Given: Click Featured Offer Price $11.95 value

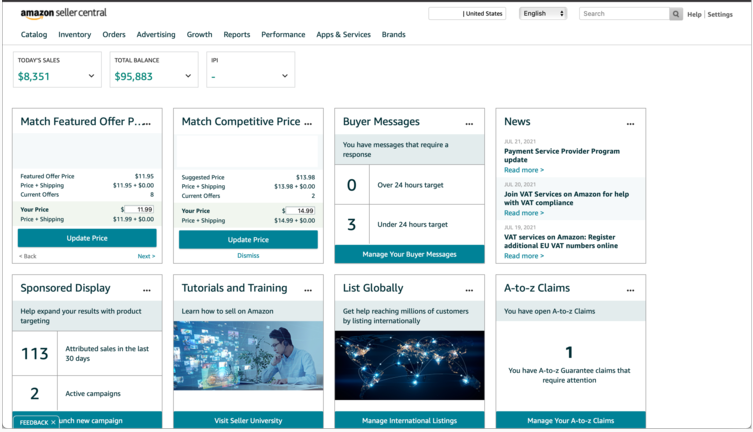Looking at the screenshot, I should point(144,176).
